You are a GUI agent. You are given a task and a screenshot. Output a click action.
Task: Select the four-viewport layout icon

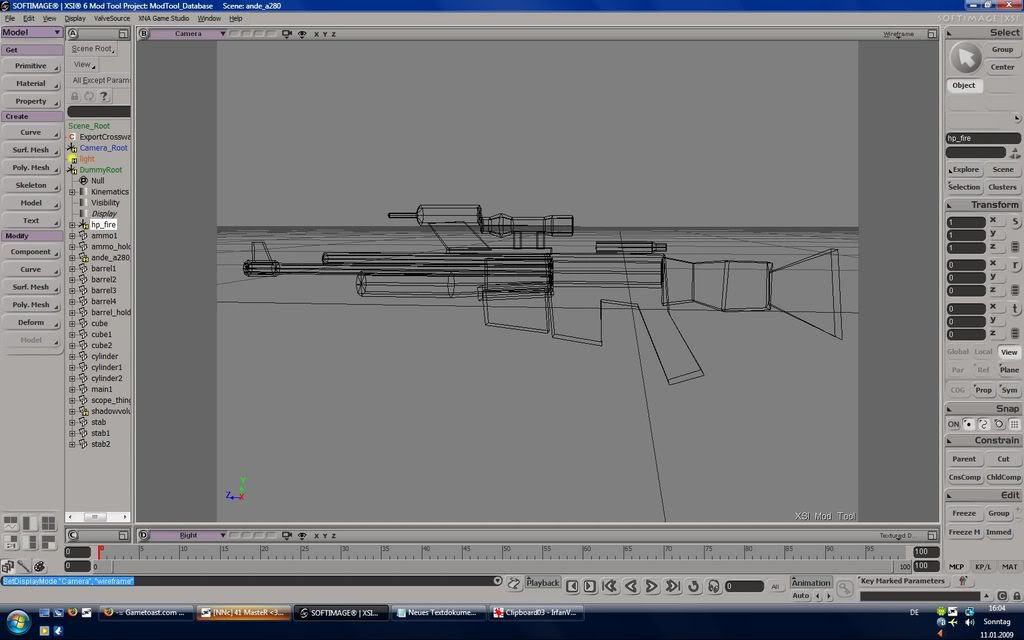point(48,523)
